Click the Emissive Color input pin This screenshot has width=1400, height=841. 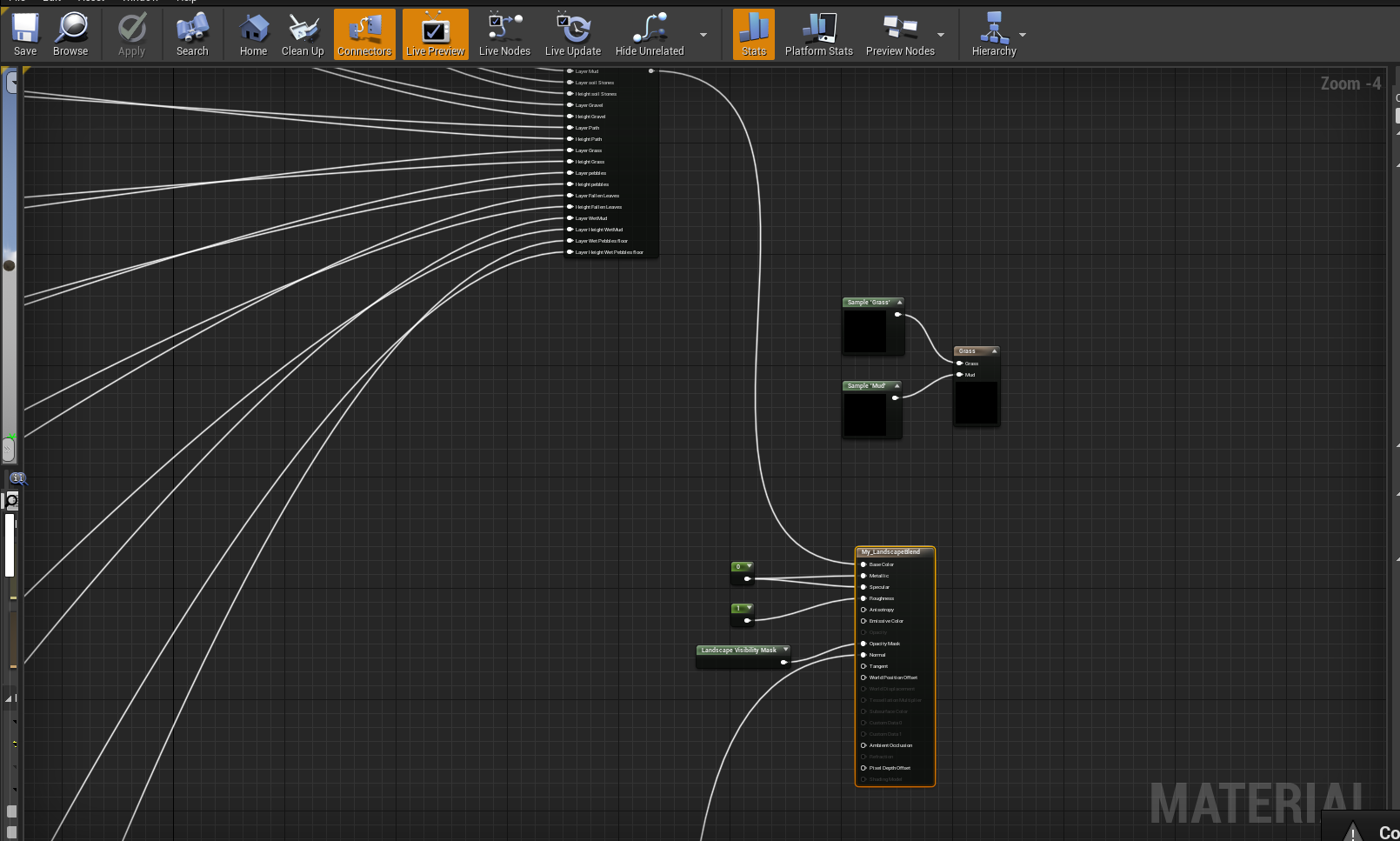pyautogui.click(x=863, y=621)
